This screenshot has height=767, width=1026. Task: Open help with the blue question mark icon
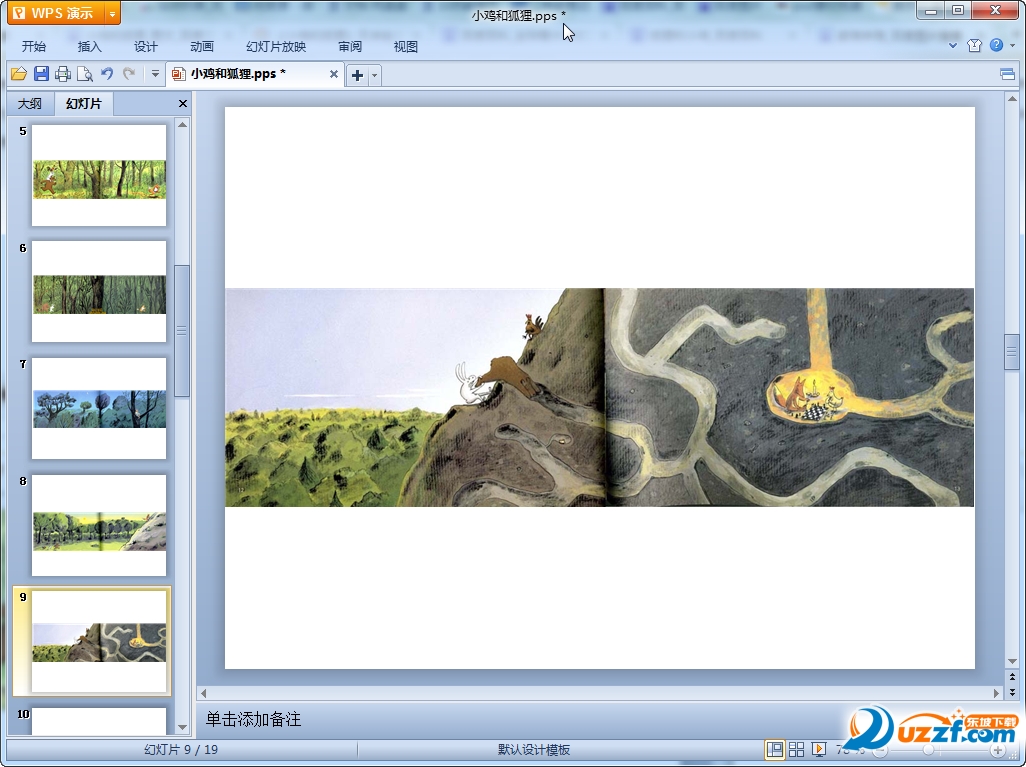(996, 45)
